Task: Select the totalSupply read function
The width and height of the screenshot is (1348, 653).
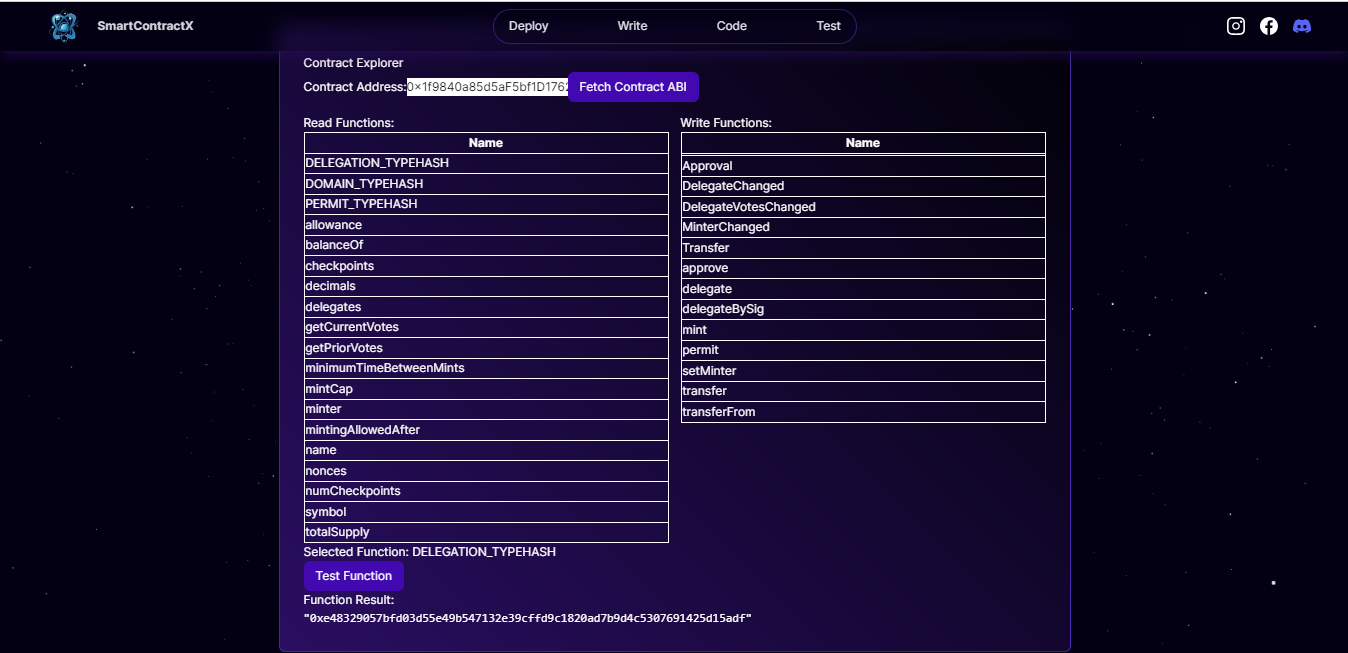Action: (486, 532)
